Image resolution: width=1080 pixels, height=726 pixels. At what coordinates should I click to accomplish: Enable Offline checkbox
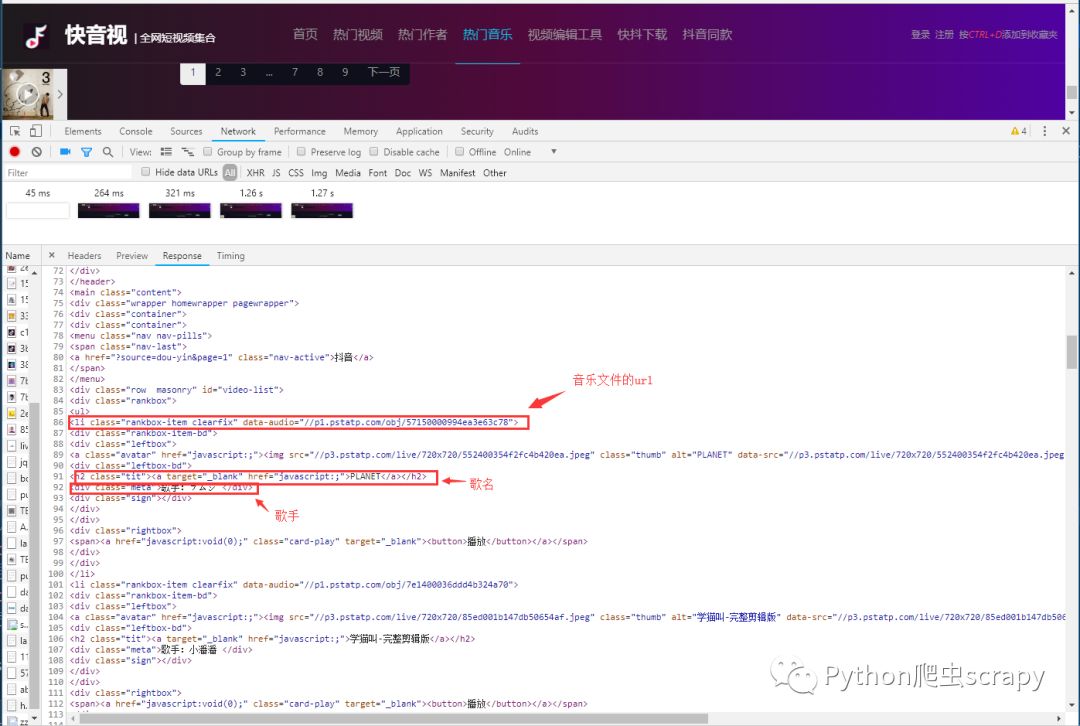point(459,152)
